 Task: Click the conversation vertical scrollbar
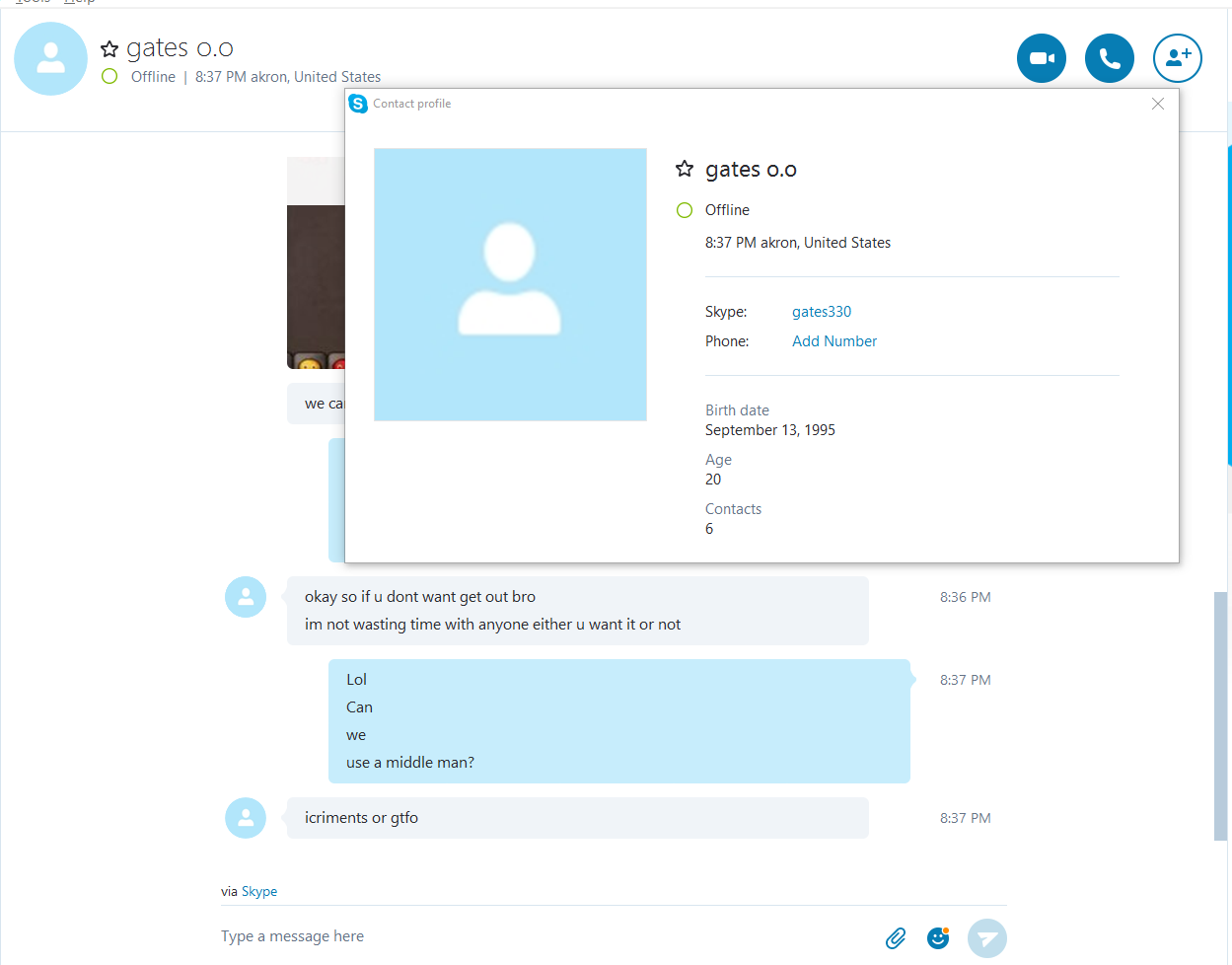pyautogui.click(x=1221, y=715)
